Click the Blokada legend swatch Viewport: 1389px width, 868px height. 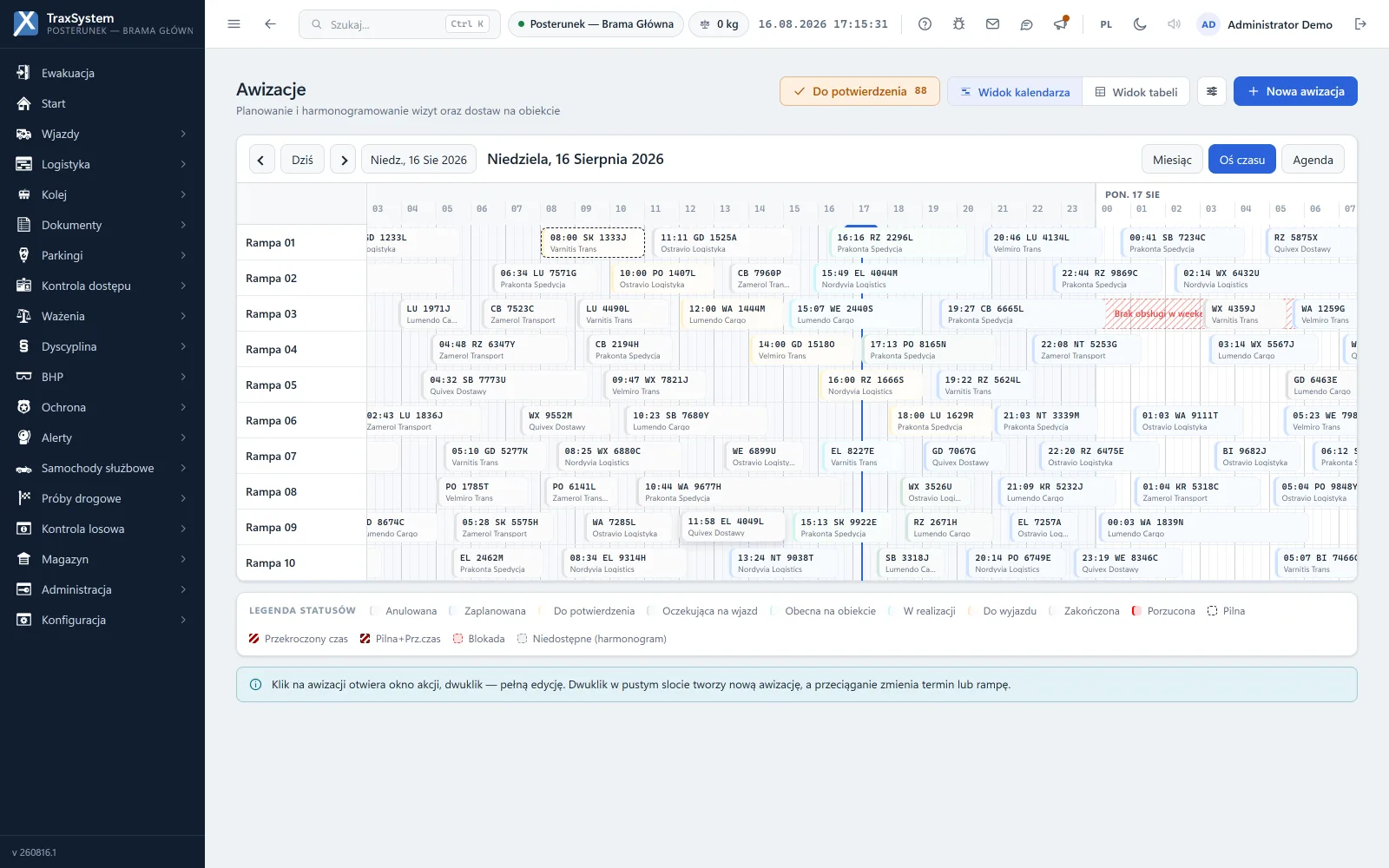tap(458, 639)
